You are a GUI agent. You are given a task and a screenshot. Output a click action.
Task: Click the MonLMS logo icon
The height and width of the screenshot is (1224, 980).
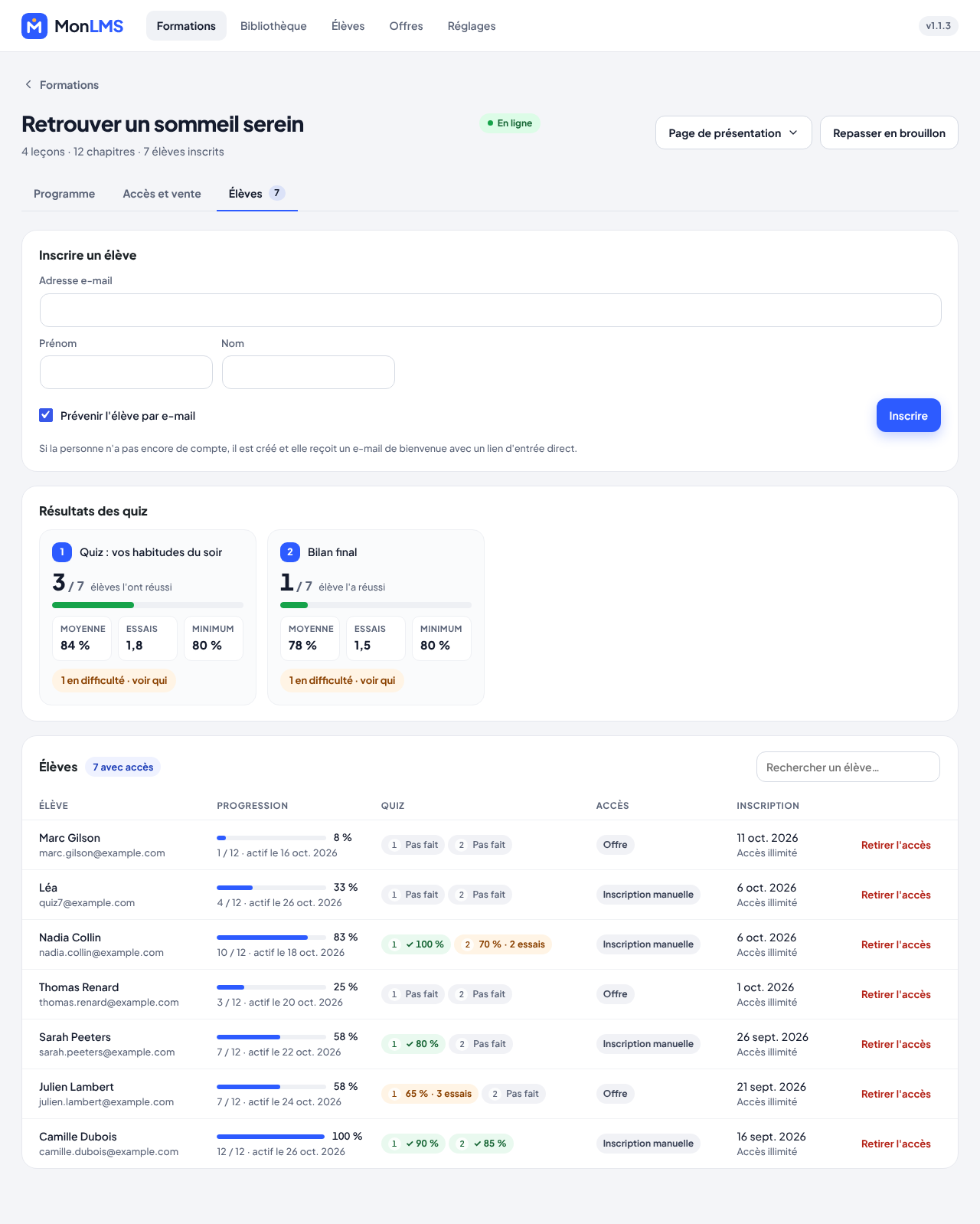(34, 26)
